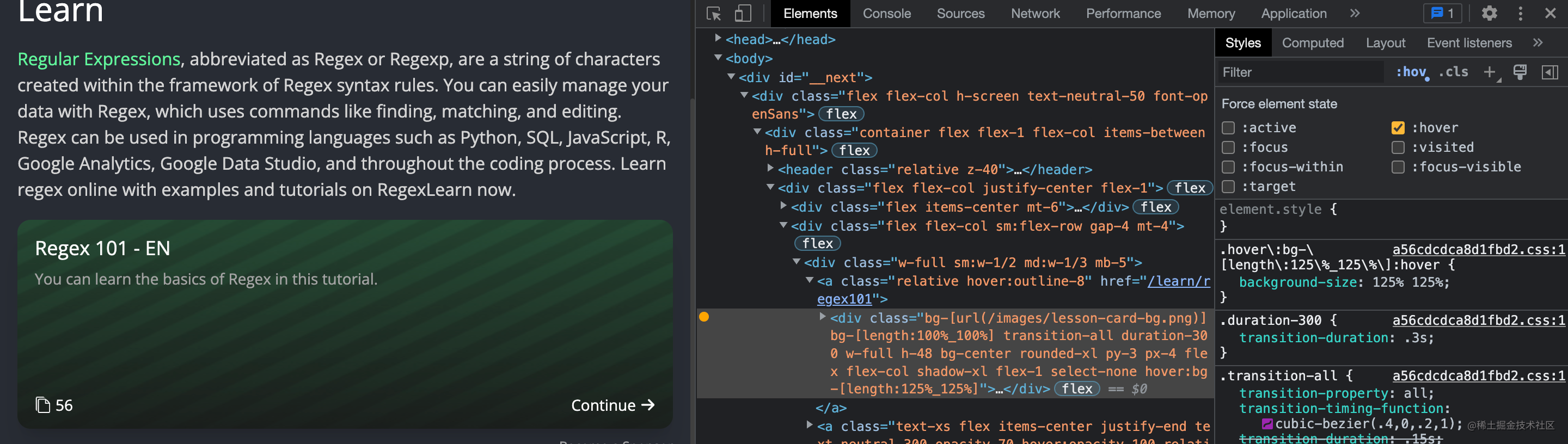Activate the inspect element picker icon
This screenshot has height=444, width=1568.
pos(714,14)
